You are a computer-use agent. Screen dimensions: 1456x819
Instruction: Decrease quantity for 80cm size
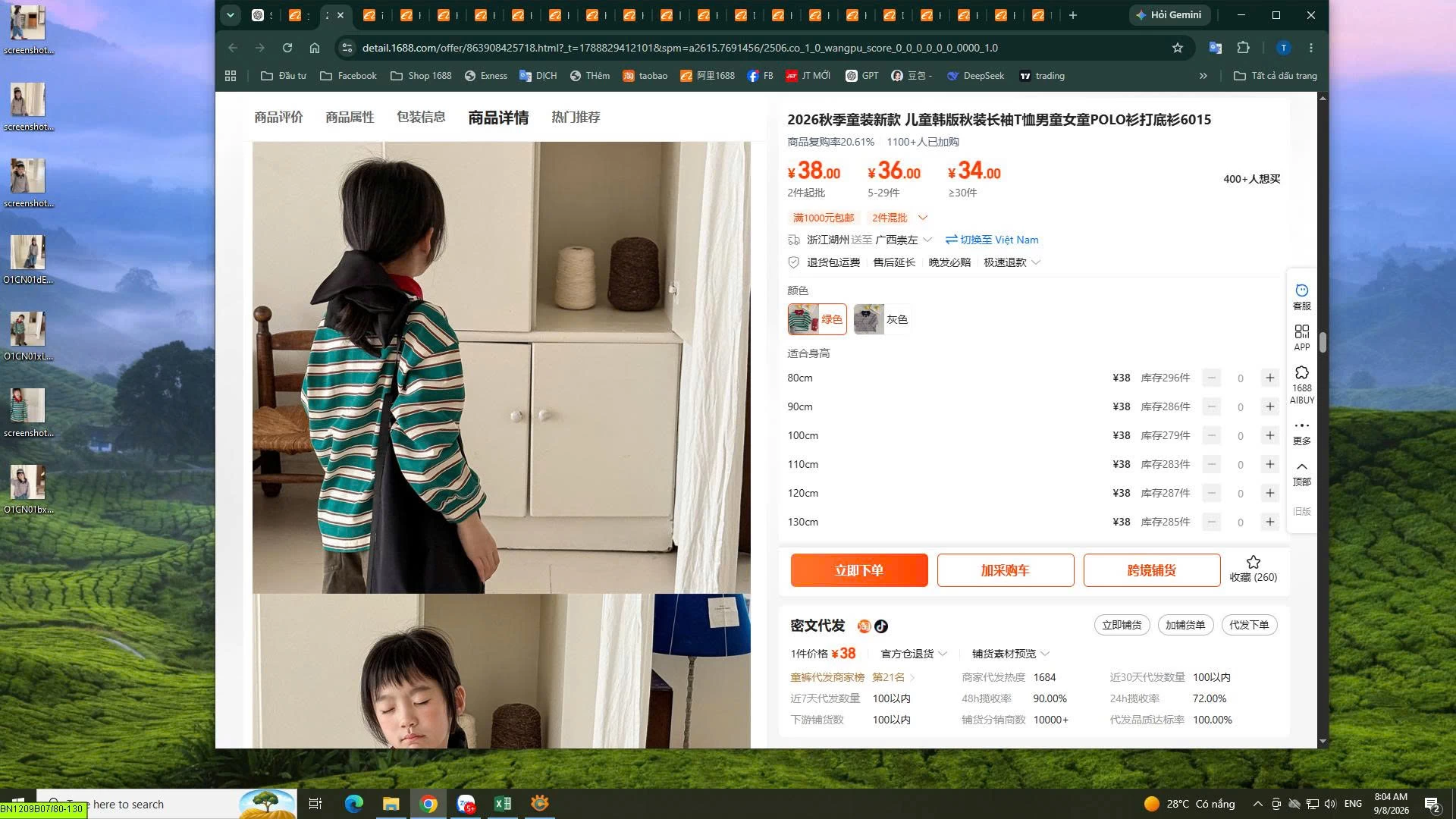tap(1212, 378)
